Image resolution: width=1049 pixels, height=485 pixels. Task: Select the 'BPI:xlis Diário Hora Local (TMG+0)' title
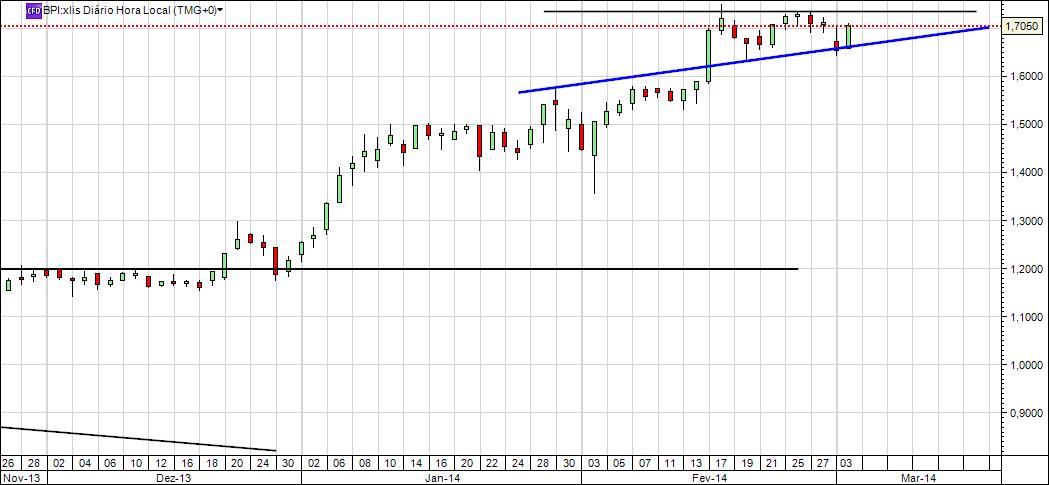click(x=130, y=10)
